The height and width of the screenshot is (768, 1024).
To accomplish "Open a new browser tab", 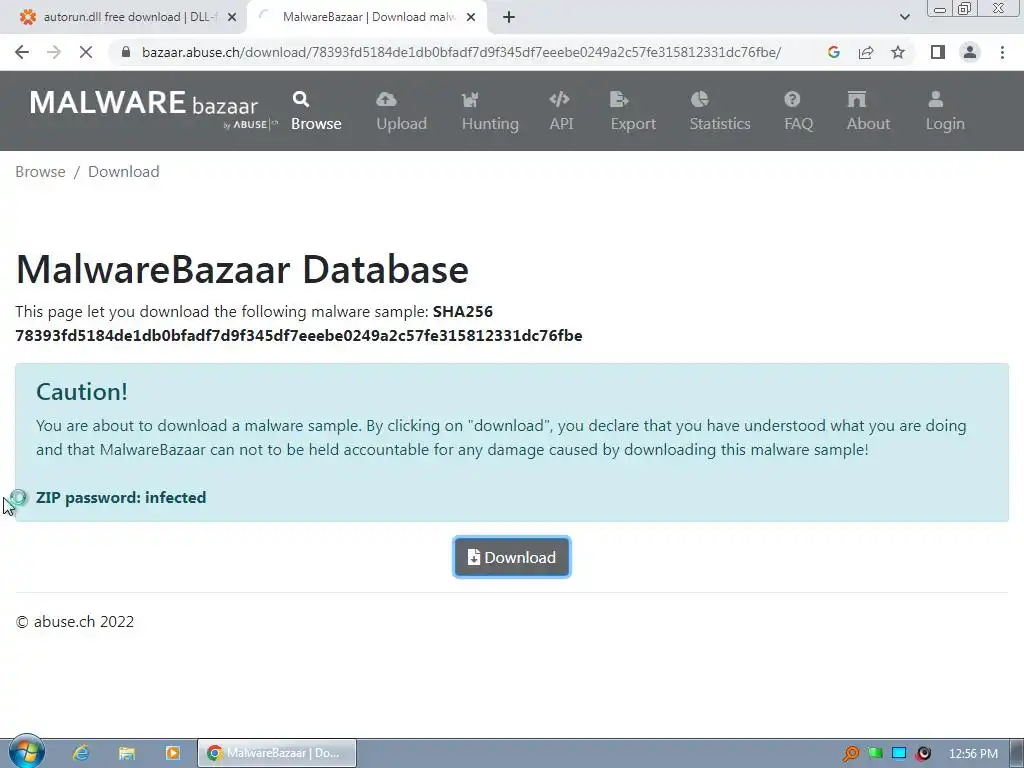I will click(509, 18).
